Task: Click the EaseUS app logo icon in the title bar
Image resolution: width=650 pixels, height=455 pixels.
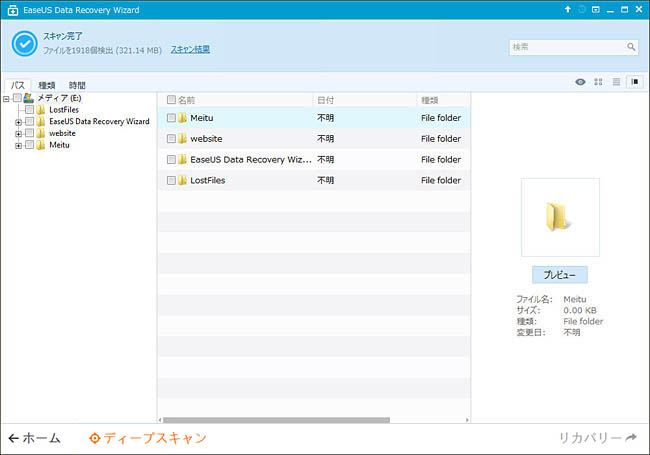Action: [x=13, y=10]
